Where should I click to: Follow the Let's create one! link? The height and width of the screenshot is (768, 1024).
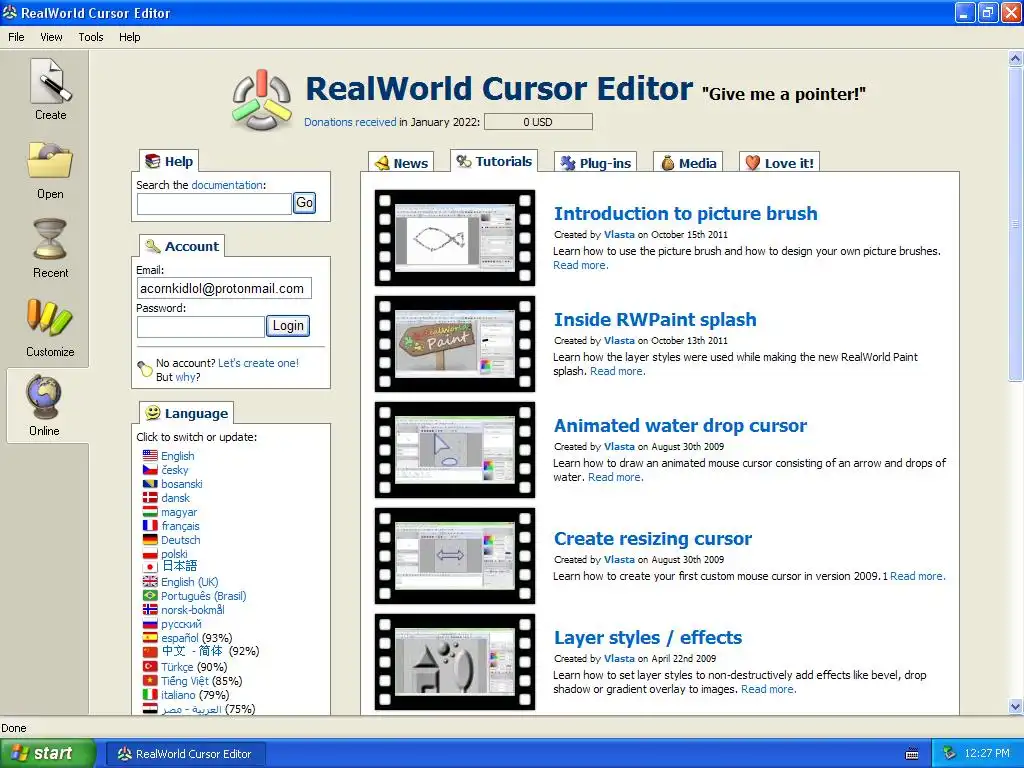tap(258, 363)
